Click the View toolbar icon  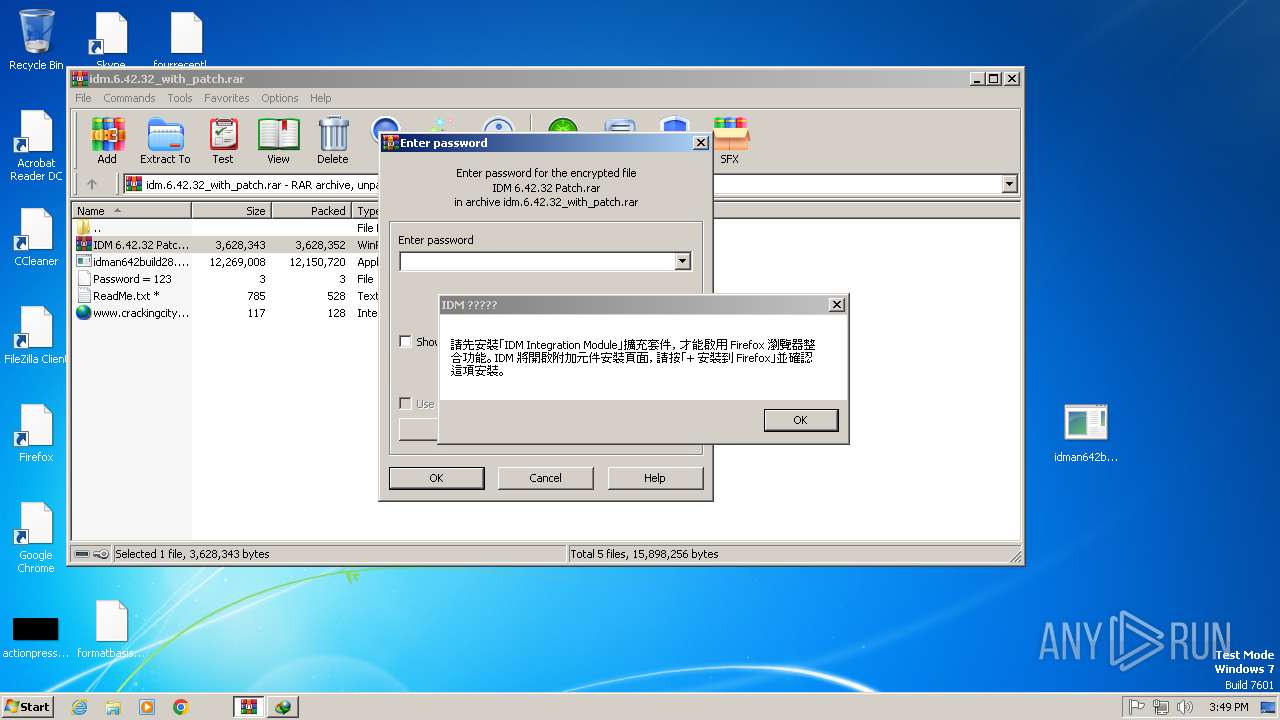(x=278, y=140)
